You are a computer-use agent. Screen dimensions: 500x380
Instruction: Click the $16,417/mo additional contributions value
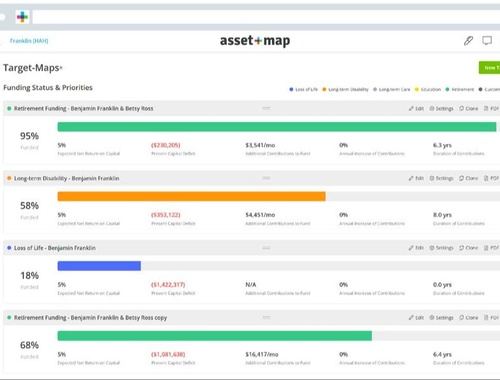pyautogui.click(x=262, y=354)
